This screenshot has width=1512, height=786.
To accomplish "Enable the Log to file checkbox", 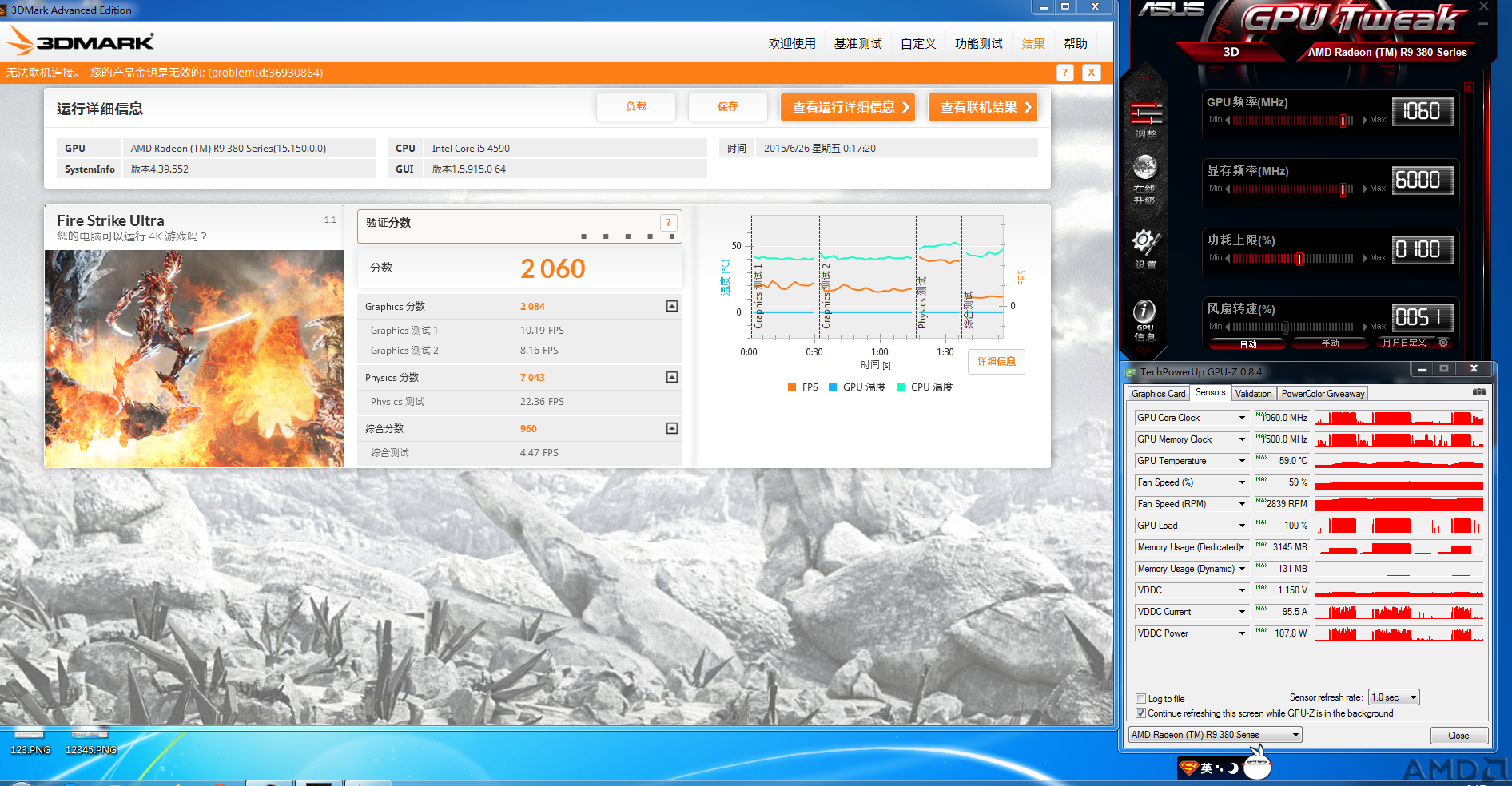I will (x=1140, y=699).
